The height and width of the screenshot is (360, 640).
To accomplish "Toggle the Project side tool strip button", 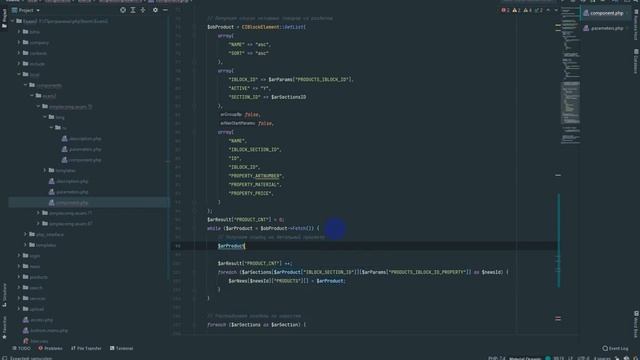I will point(4,19).
